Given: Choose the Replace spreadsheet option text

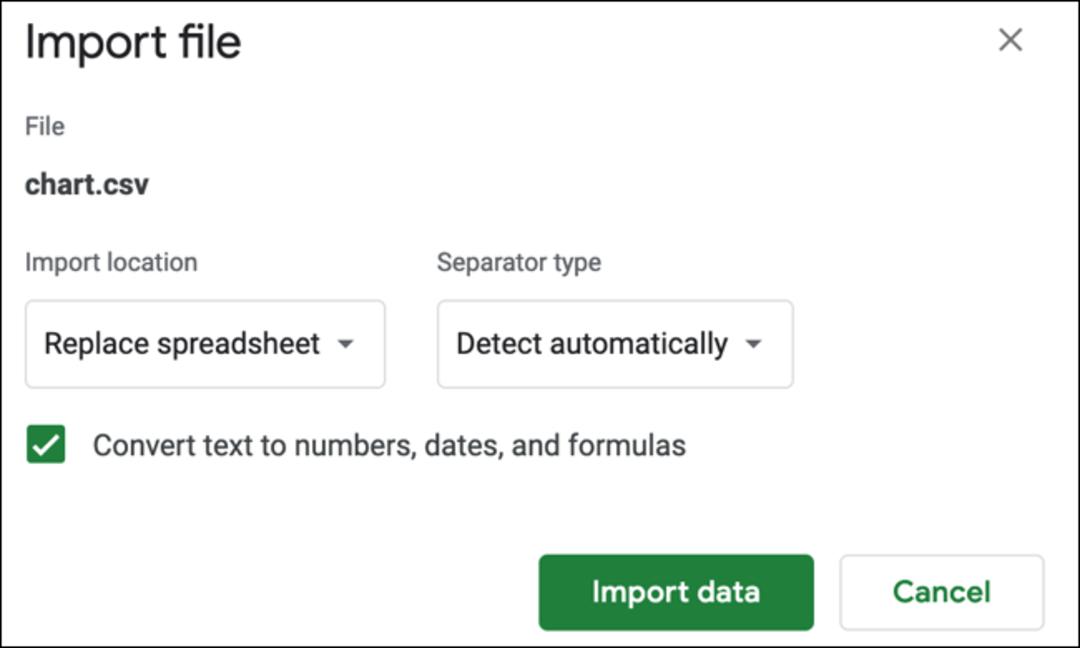Looking at the screenshot, I should [182, 344].
